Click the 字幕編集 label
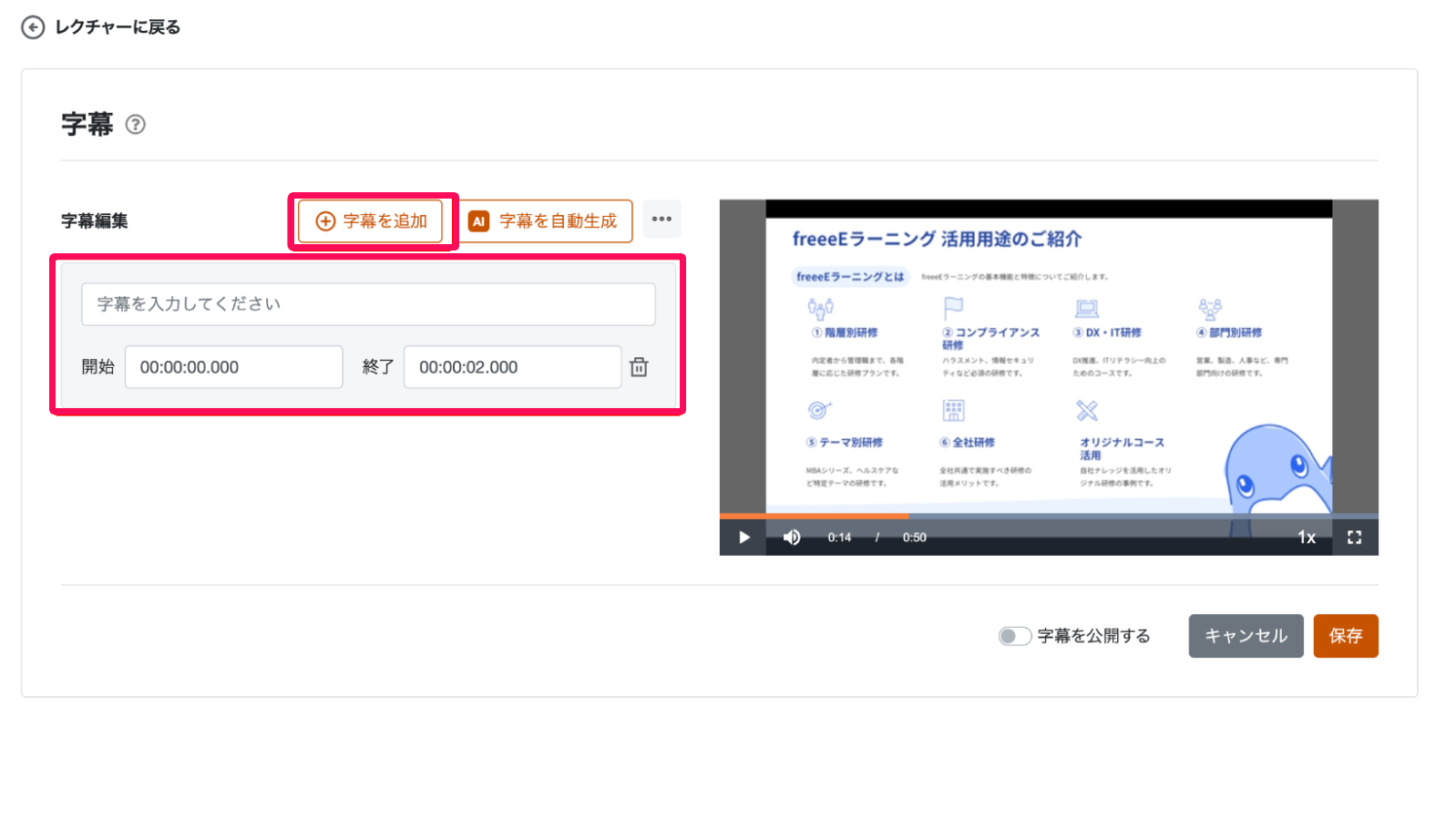This screenshot has height=839, width=1456. coord(95,221)
